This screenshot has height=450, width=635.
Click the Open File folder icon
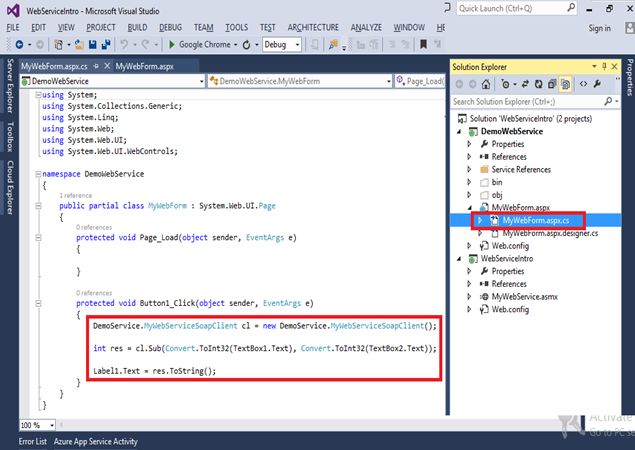(79, 45)
